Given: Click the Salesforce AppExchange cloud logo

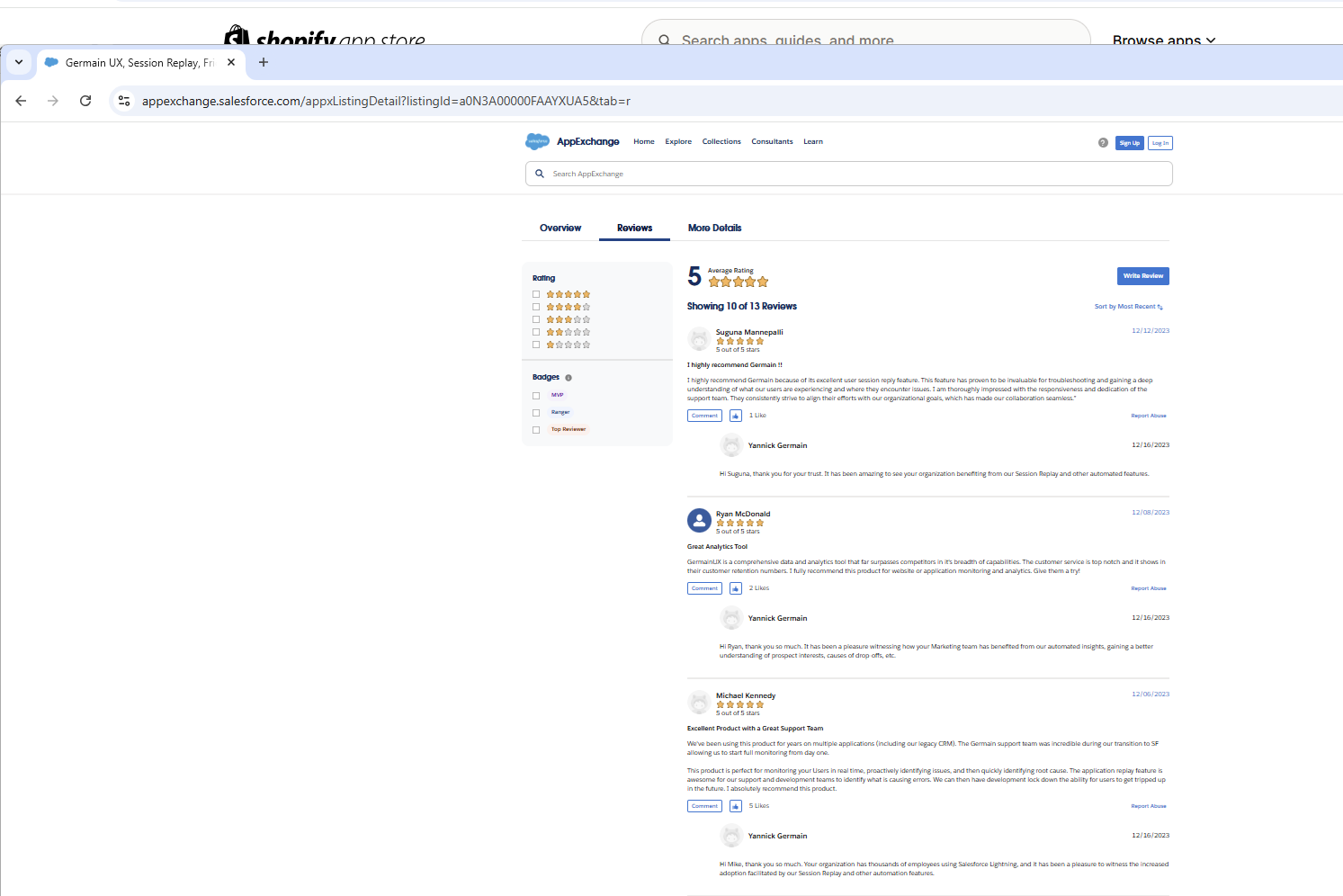Looking at the screenshot, I should [x=537, y=141].
